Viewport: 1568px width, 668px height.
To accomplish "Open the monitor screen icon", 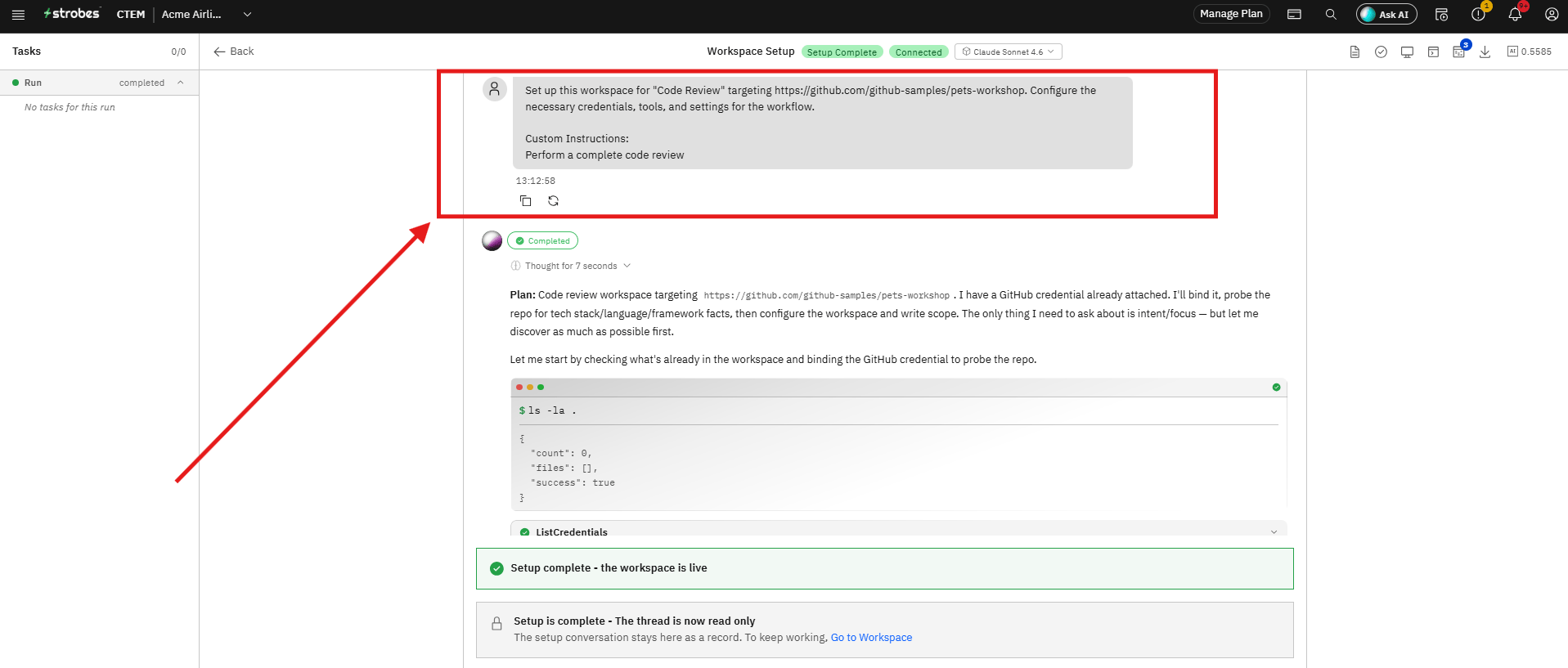I will point(1407,52).
